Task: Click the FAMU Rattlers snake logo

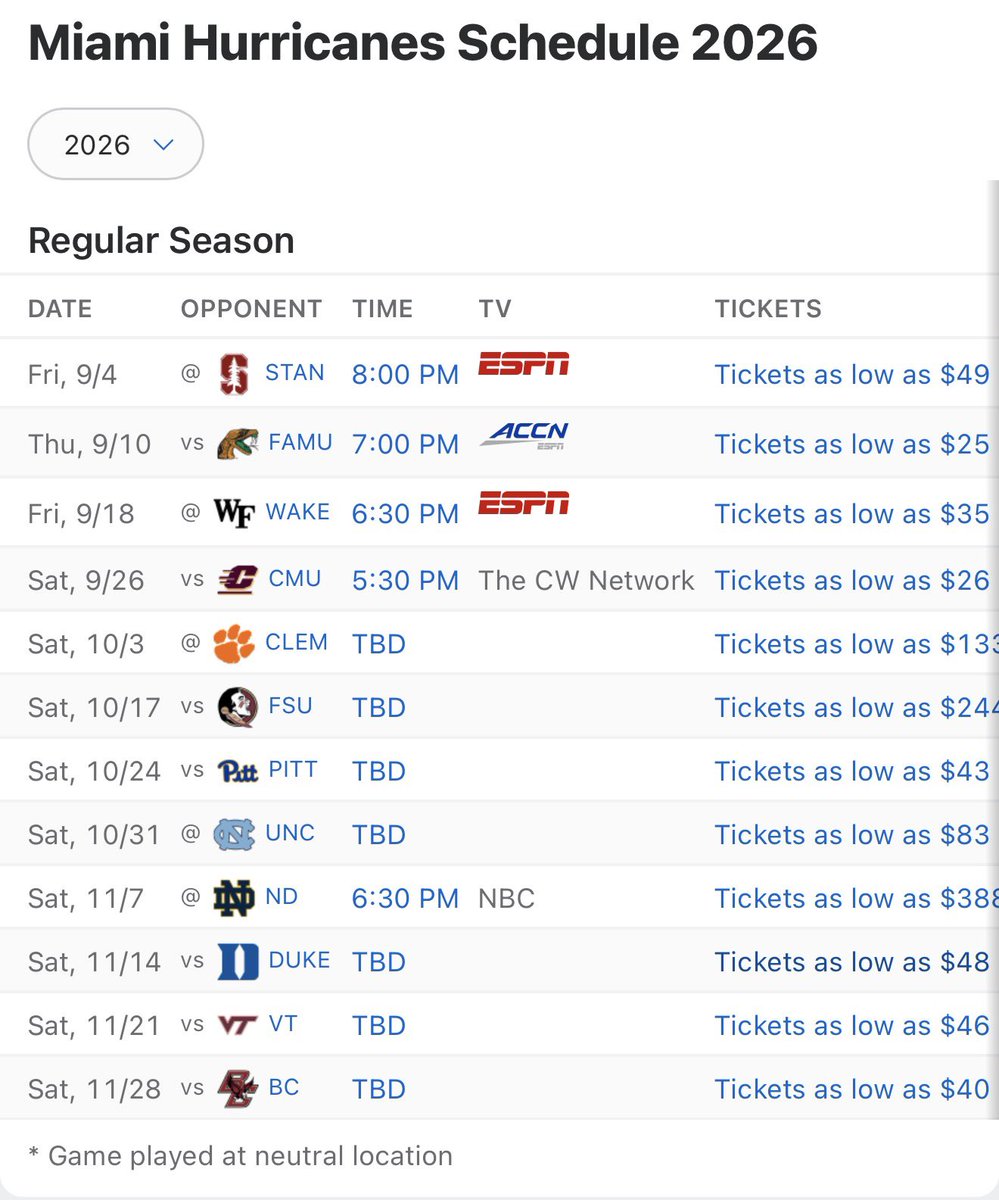Action: (x=237, y=443)
